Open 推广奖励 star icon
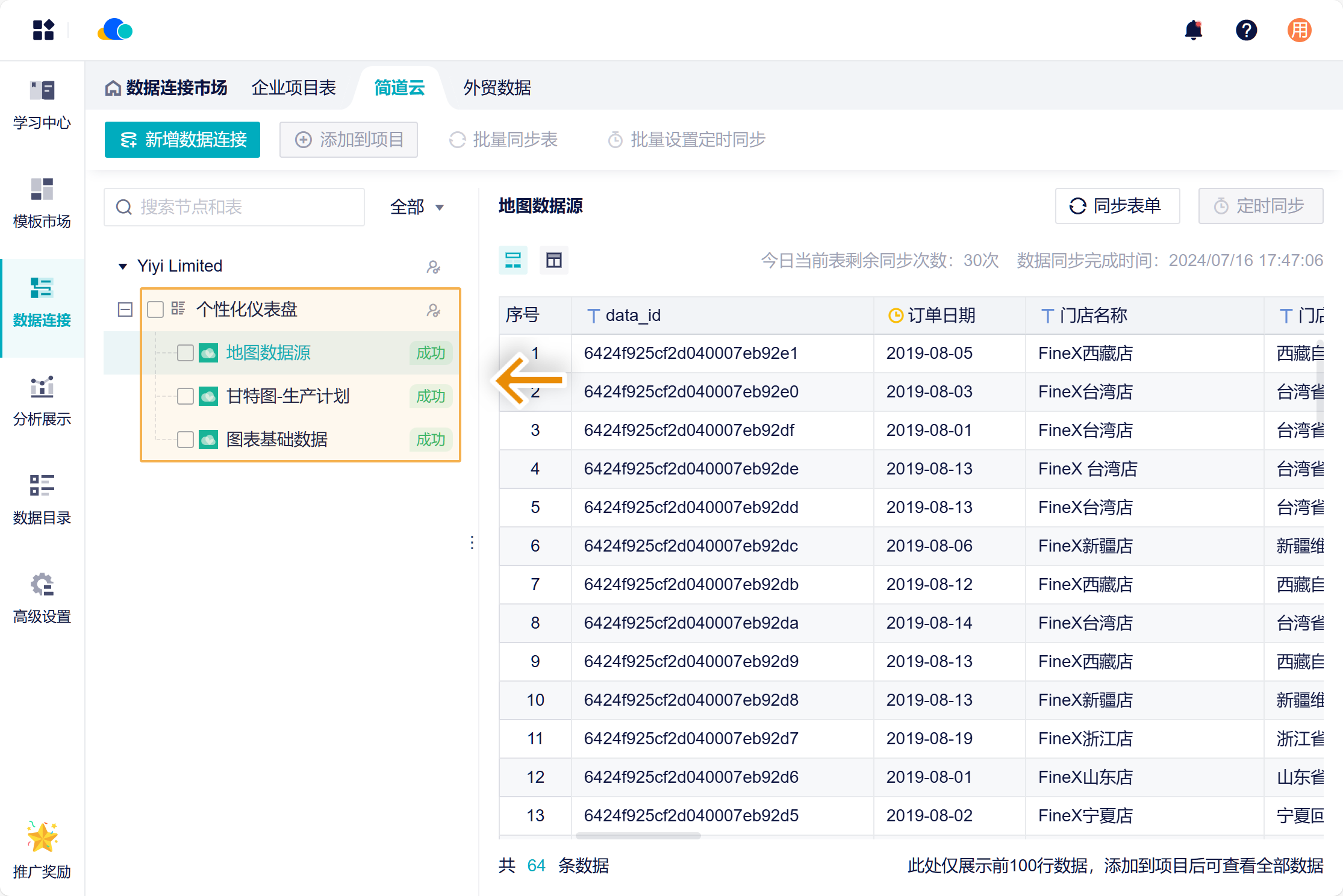 (42, 837)
